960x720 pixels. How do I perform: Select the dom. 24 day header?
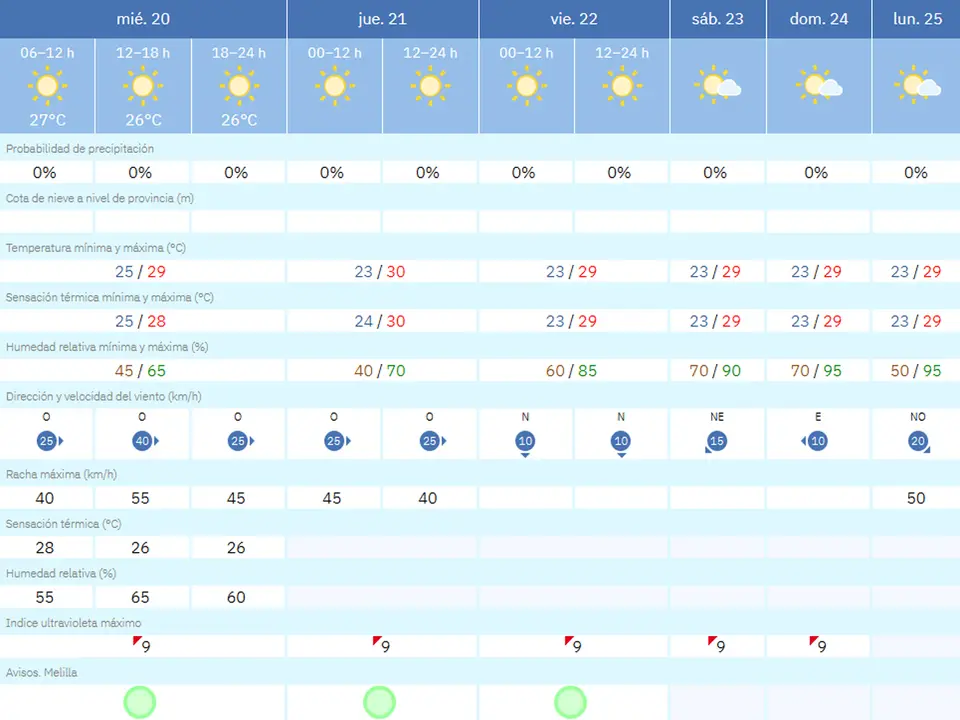pos(819,19)
